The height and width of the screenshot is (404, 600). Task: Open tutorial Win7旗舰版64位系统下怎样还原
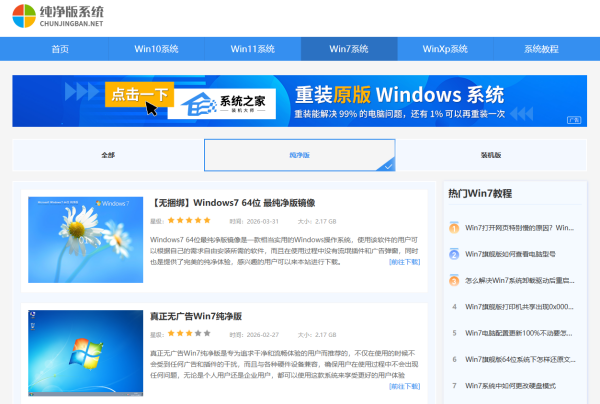[x=520, y=360]
